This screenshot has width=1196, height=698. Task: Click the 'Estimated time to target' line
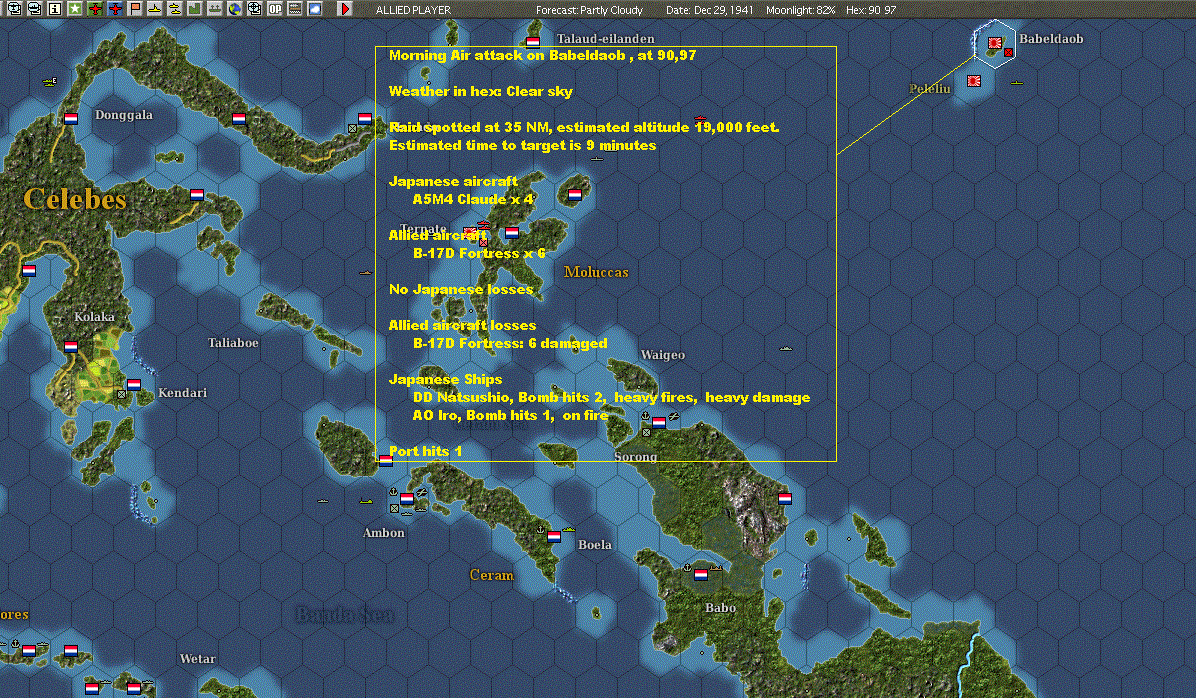tap(522, 145)
